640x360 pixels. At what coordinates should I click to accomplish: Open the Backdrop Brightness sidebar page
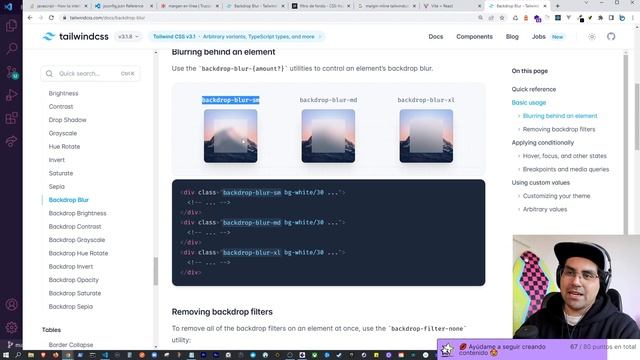77,213
